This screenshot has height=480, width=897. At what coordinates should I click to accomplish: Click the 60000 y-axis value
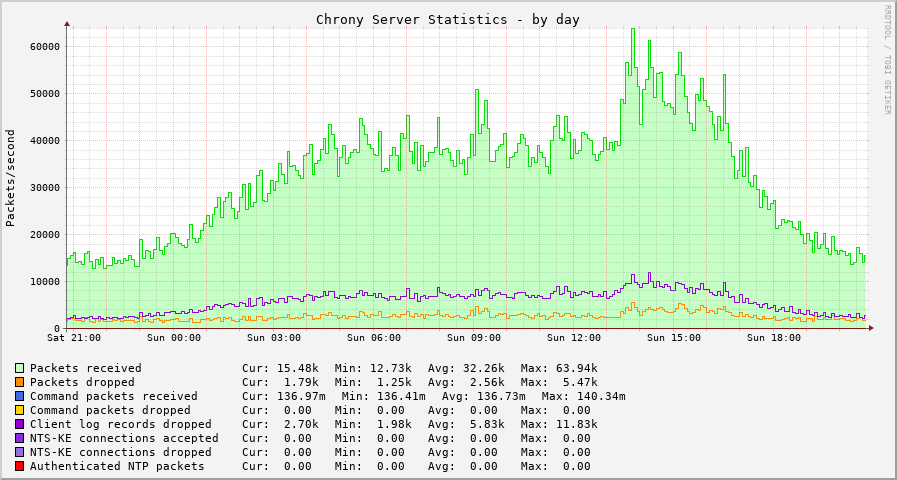[45, 47]
